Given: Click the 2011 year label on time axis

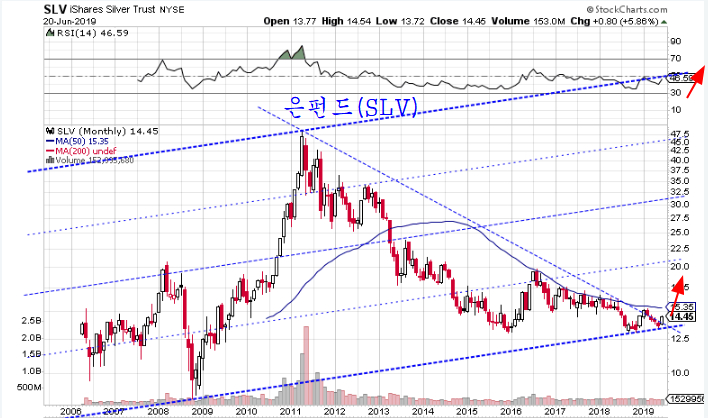Looking at the screenshot, I should click(x=290, y=412).
